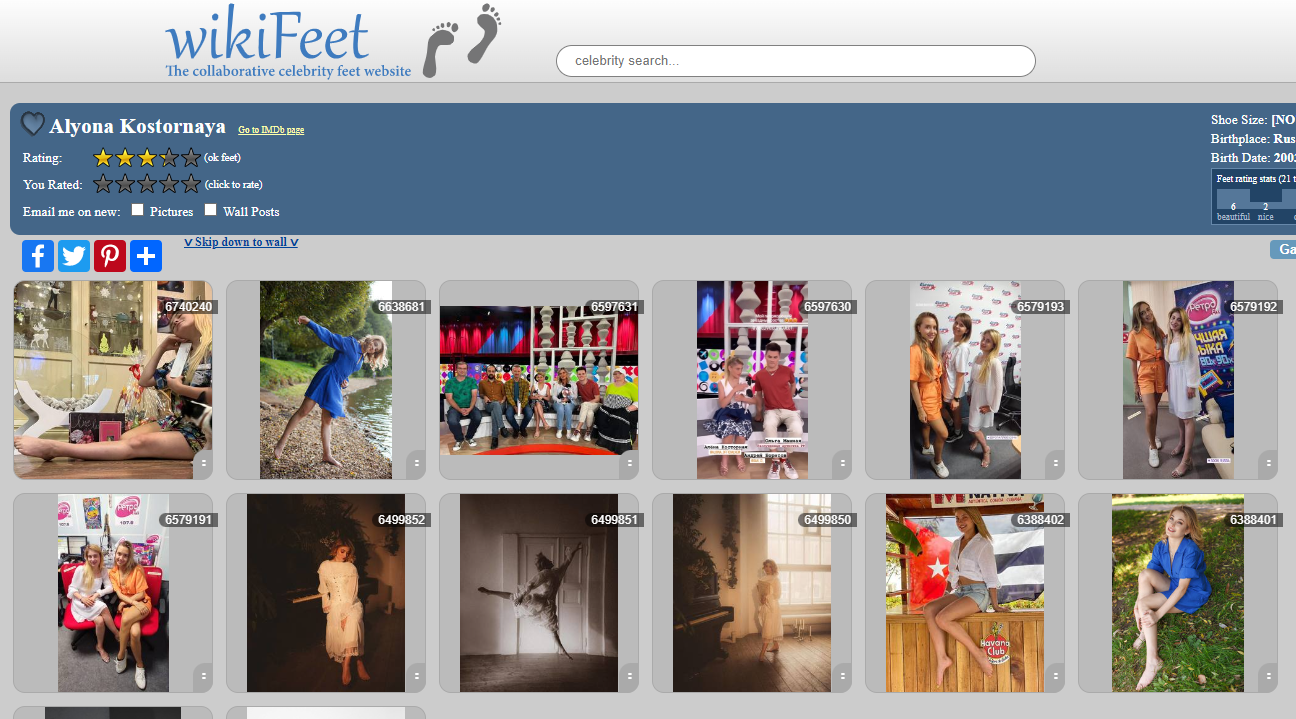
Task: Share the page via Facebook icon
Action: tap(38, 256)
